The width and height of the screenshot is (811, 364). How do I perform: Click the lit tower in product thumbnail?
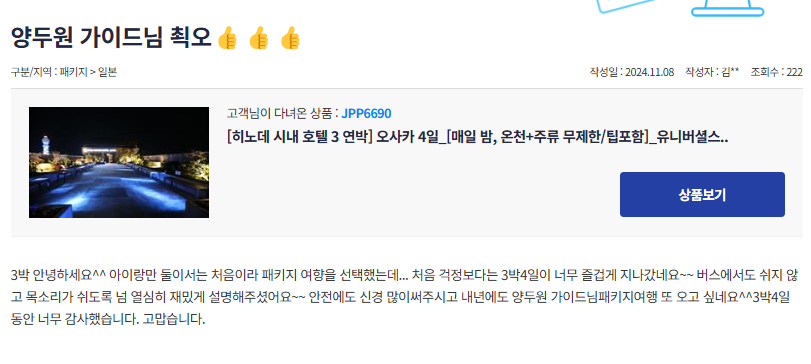pos(46,145)
